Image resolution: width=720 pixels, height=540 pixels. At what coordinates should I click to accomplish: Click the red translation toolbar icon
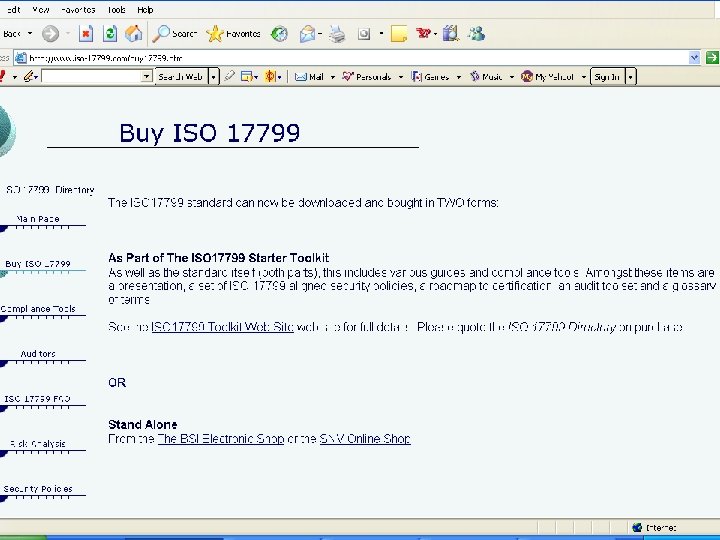[x=423, y=33]
